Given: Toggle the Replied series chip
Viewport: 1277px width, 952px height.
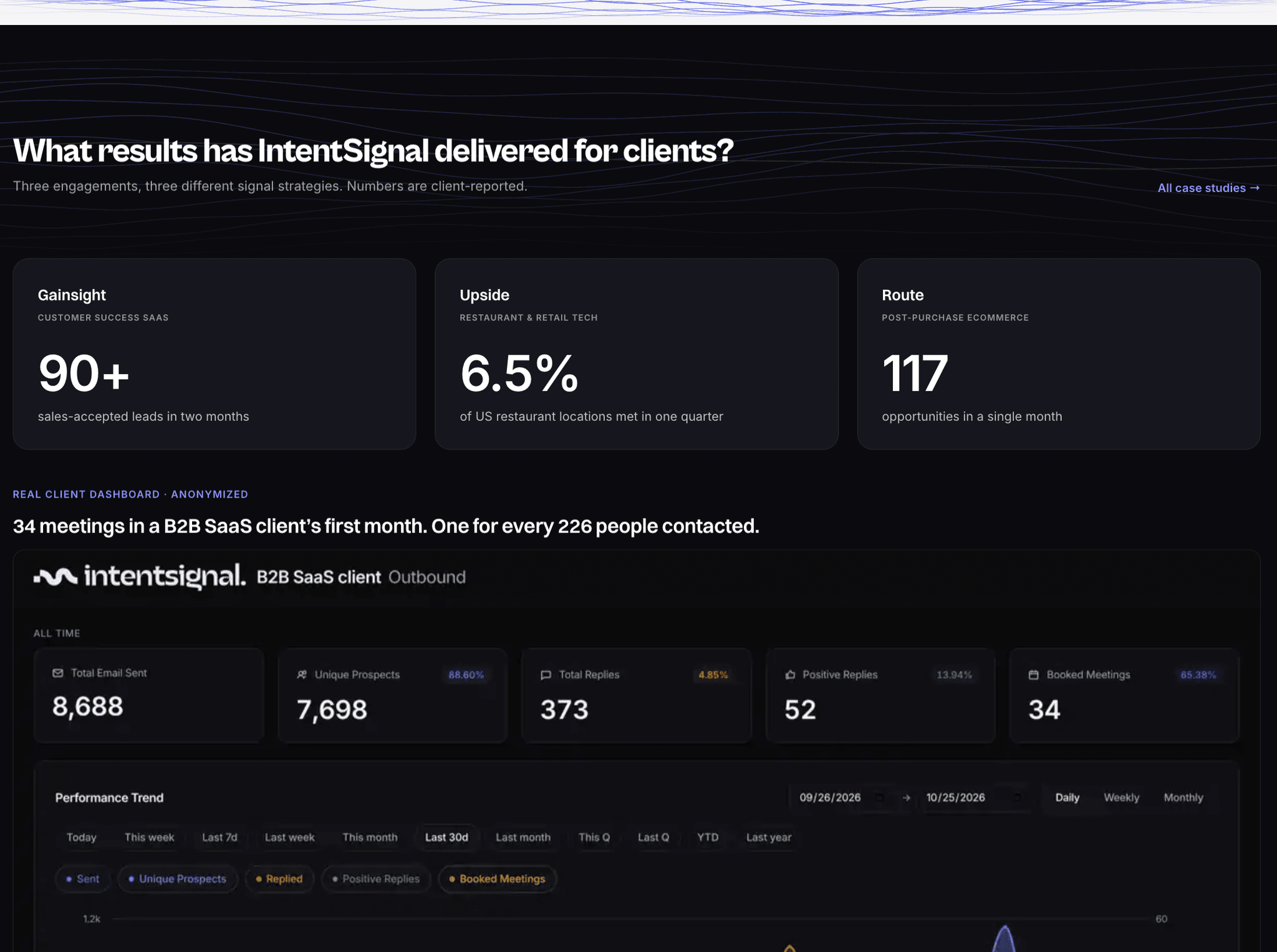Looking at the screenshot, I should click(x=279, y=879).
